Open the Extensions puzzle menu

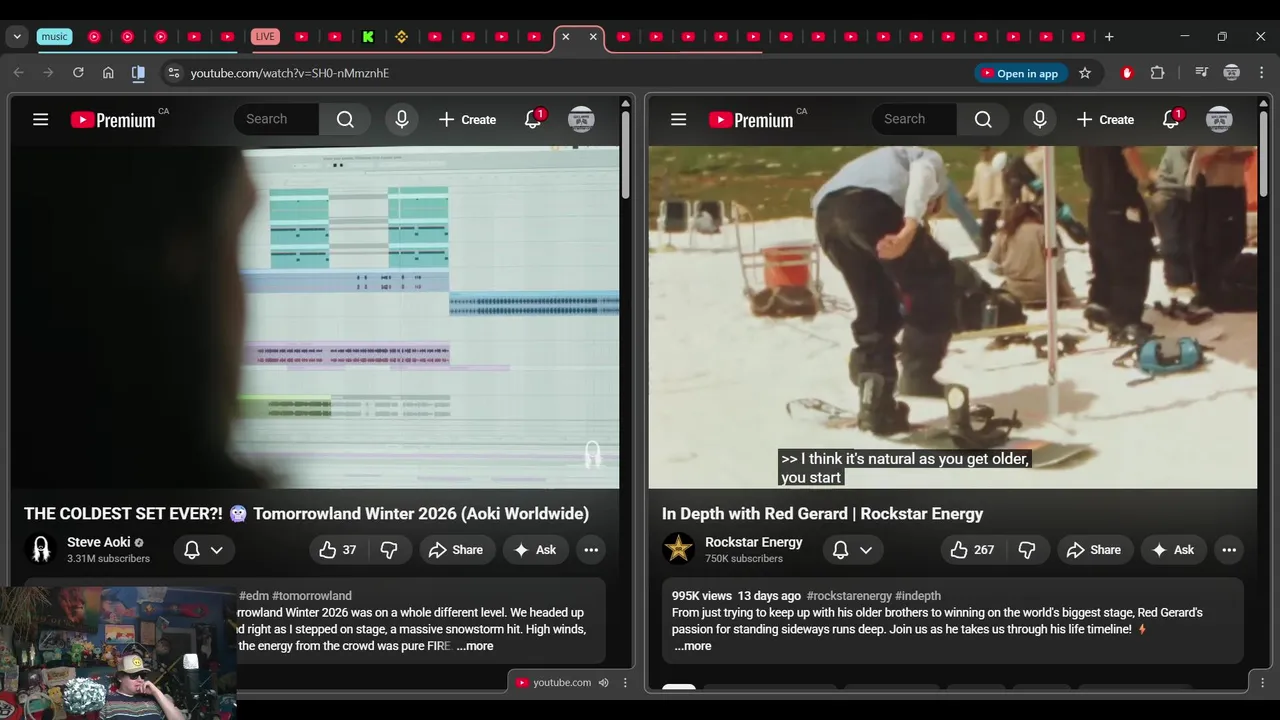pyautogui.click(x=1157, y=73)
